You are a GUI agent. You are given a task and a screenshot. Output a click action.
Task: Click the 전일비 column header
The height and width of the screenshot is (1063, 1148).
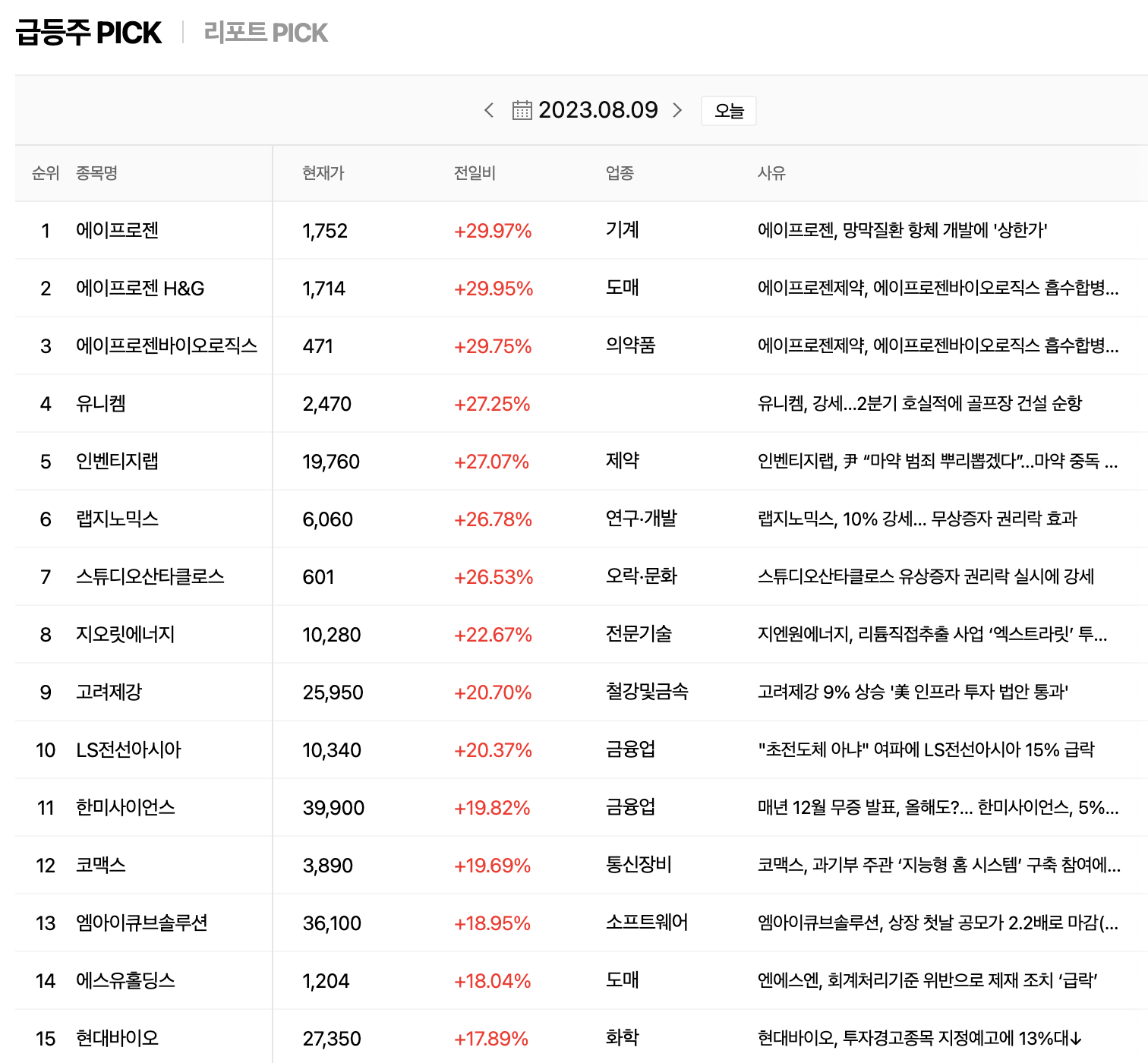click(x=475, y=173)
